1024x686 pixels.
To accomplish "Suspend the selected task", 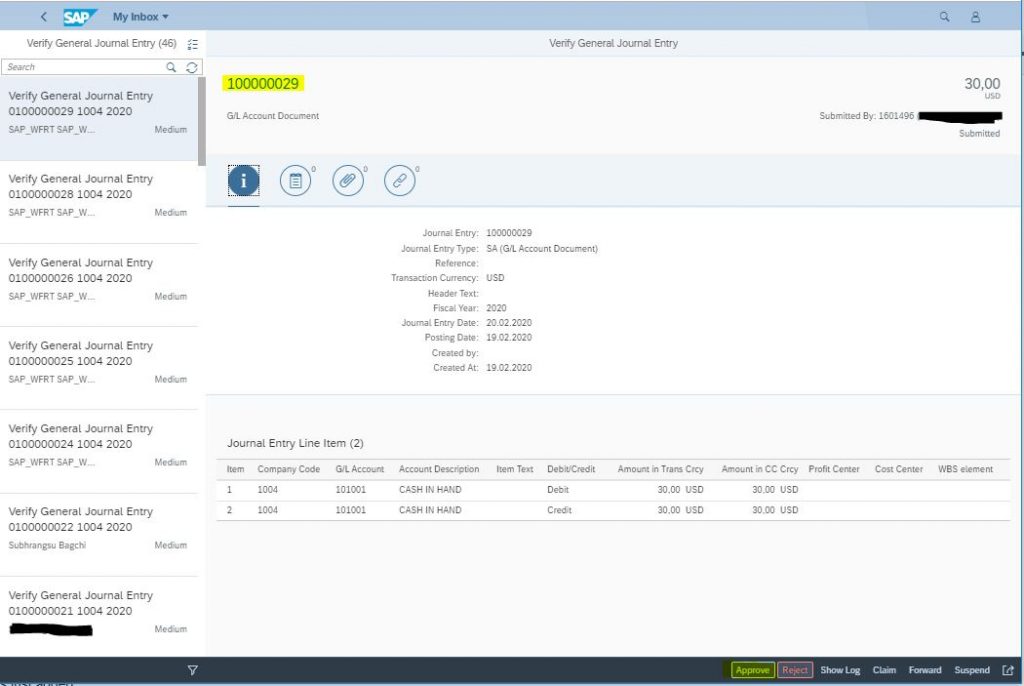I will [x=972, y=670].
